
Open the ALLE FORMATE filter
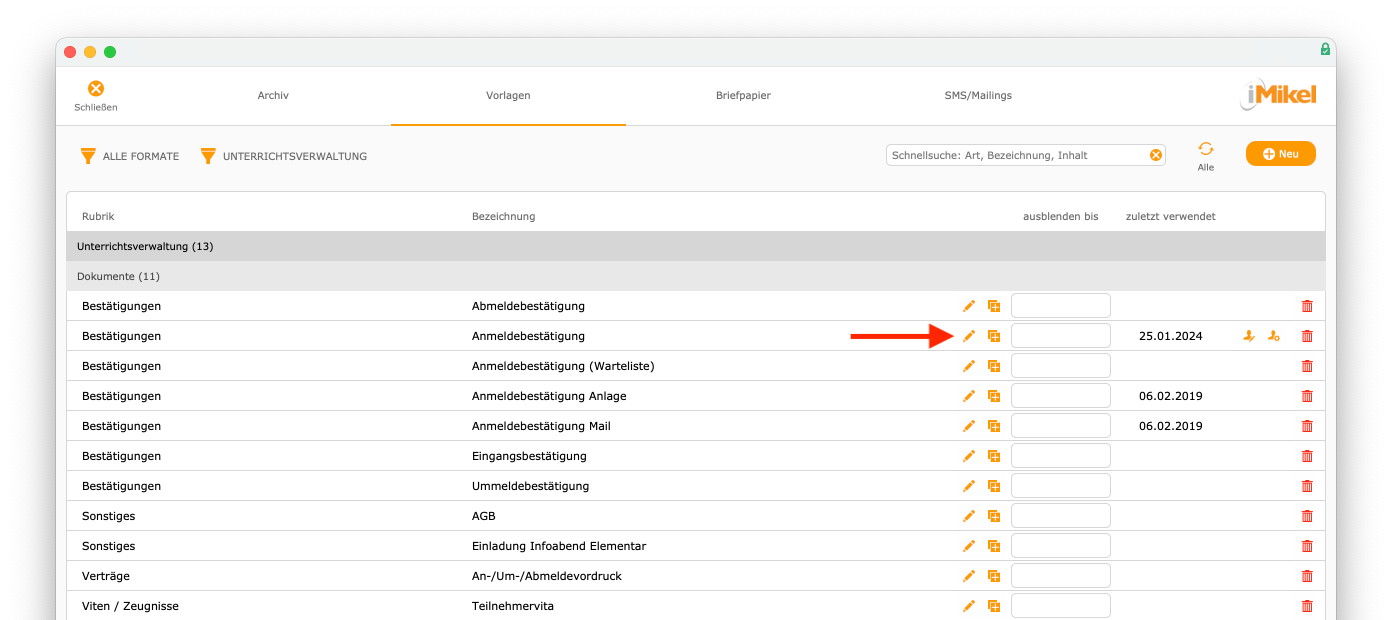[130, 156]
